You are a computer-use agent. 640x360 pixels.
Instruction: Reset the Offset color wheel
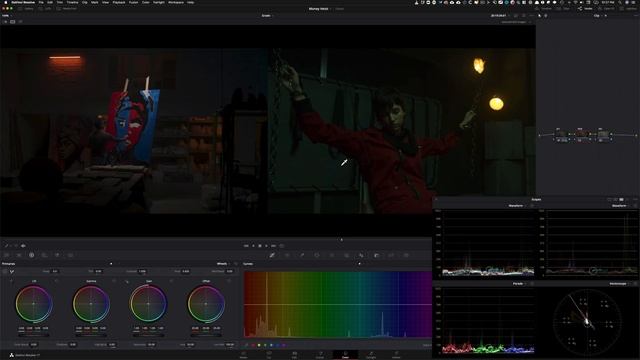click(229, 281)
